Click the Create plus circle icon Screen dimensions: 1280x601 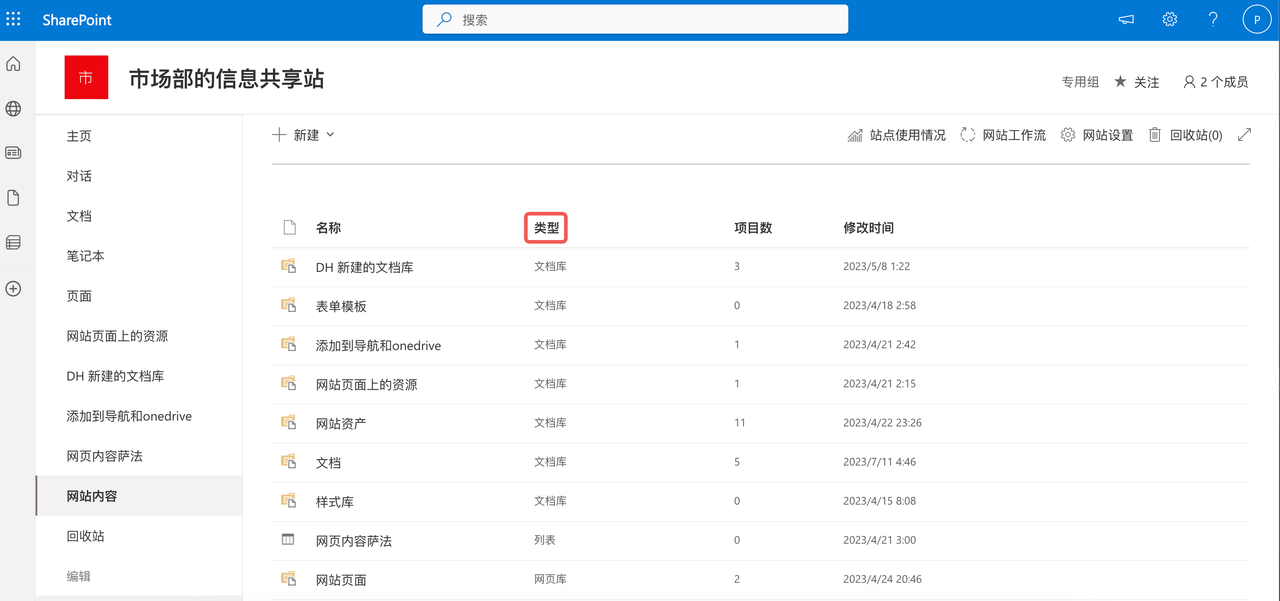(13, 288)
